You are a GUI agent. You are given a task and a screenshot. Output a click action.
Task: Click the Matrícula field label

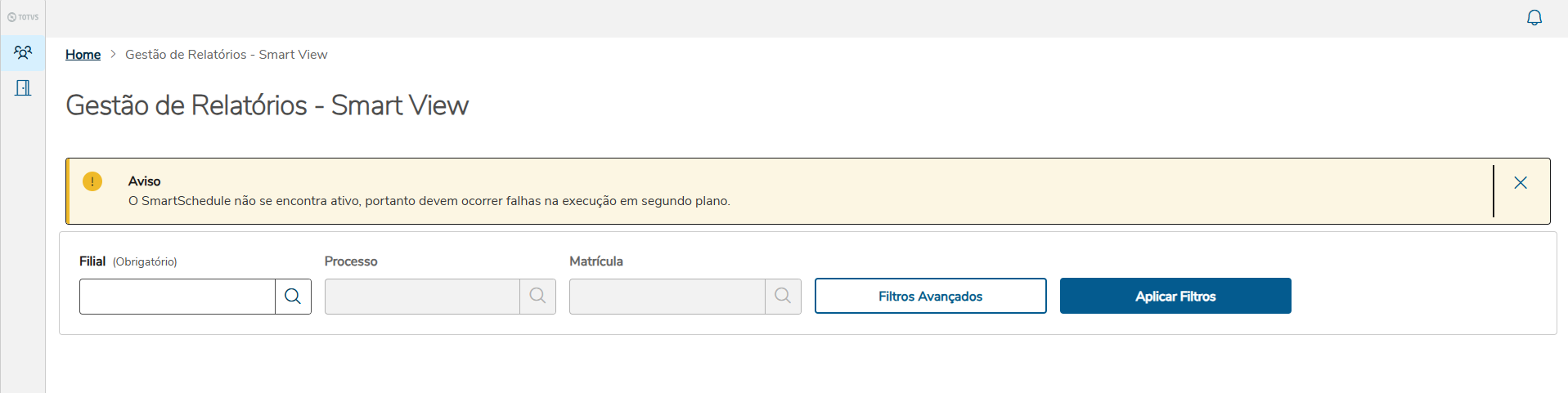point(595,261)
